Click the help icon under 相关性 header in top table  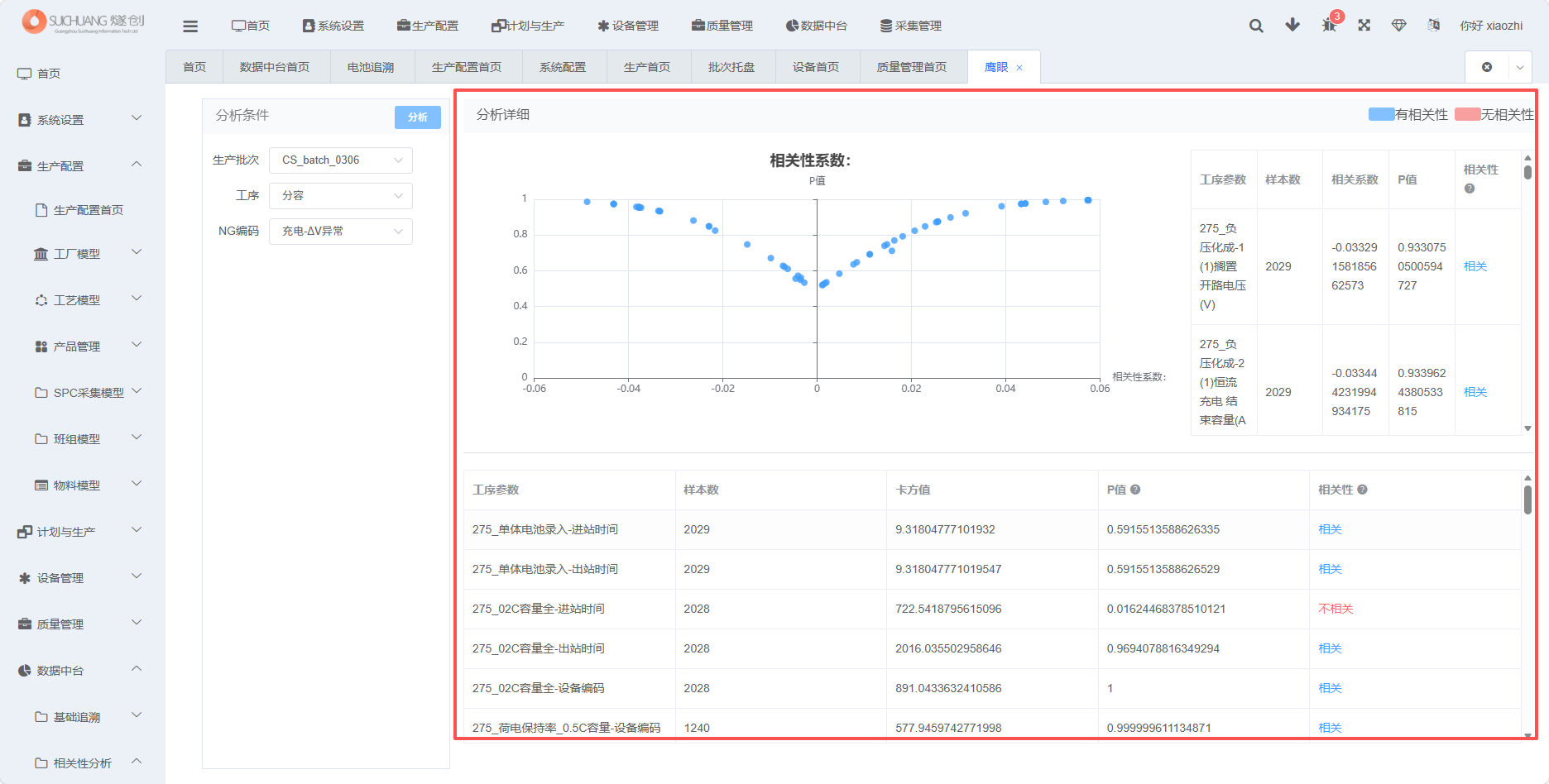pos(1470,189)
